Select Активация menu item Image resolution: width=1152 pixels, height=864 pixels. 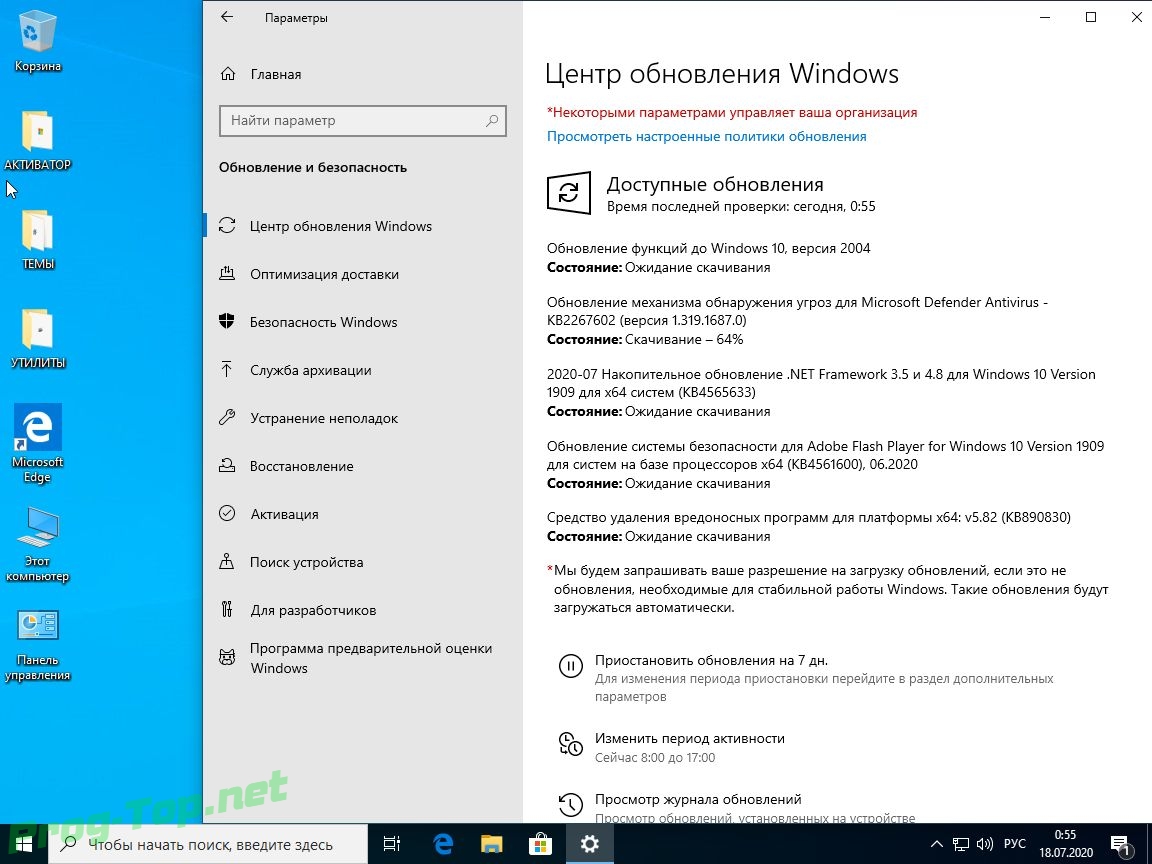(x=362, y=514)
